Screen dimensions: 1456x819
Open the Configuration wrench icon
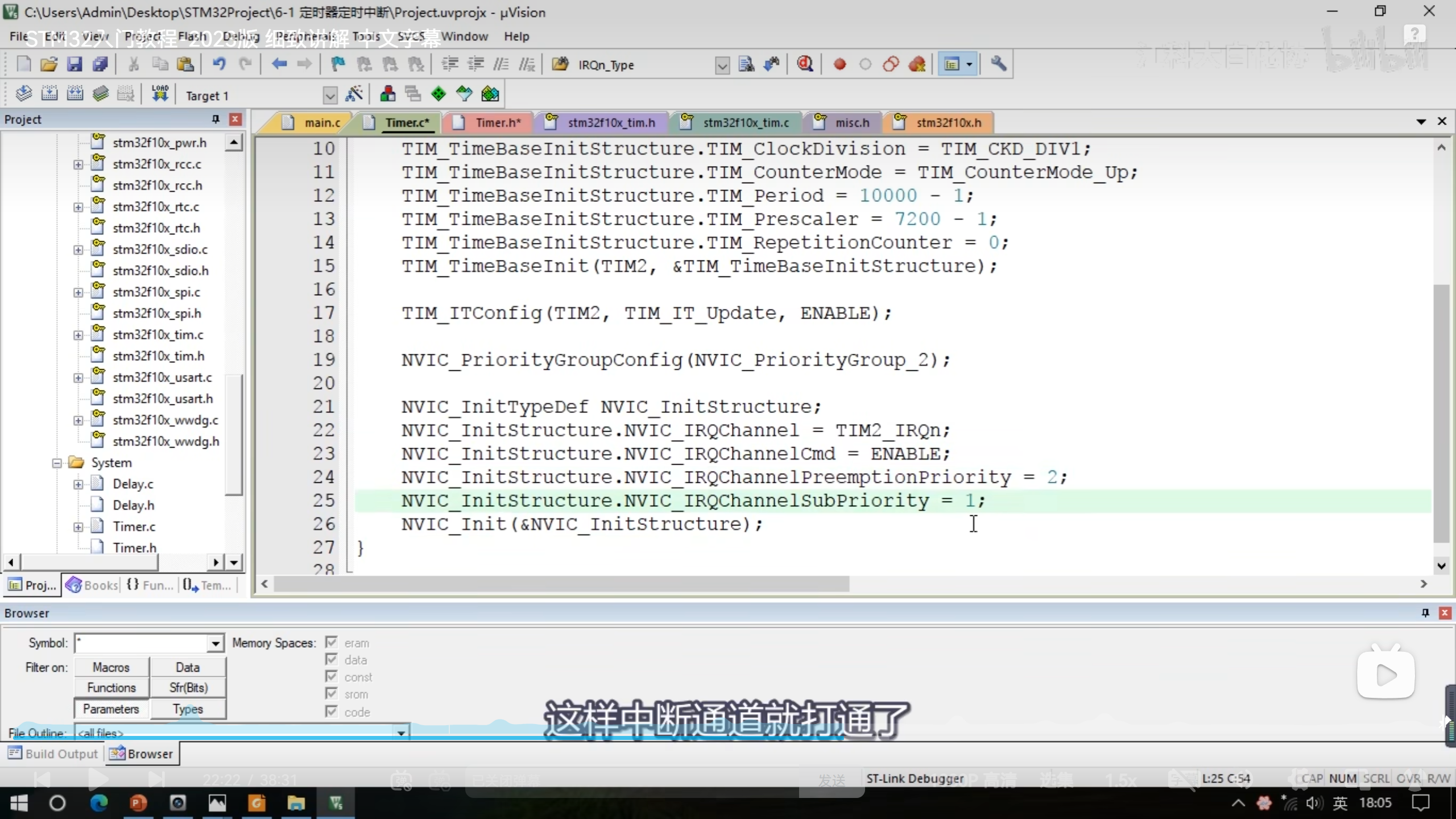[x=998, y=64]
